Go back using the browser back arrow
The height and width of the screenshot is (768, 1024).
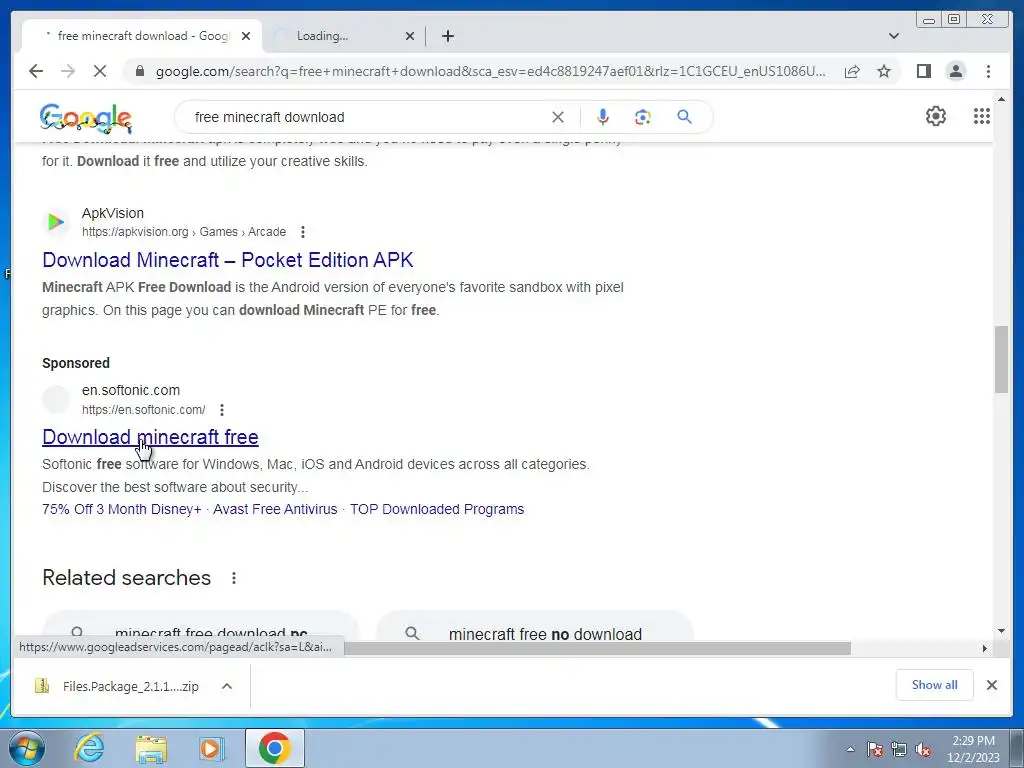pos(36,71)
